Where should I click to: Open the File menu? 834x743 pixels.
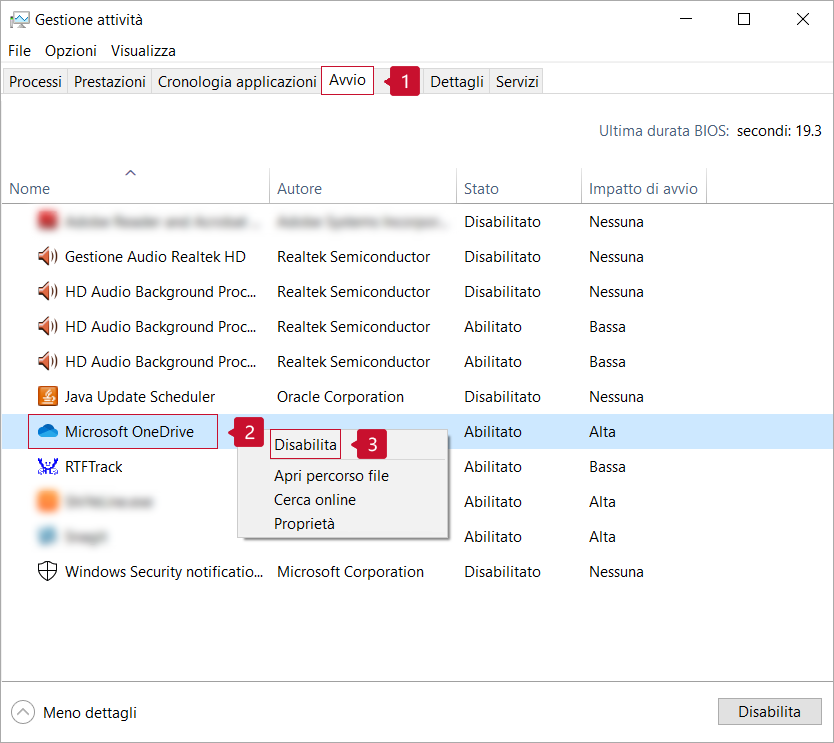point(19,51)
